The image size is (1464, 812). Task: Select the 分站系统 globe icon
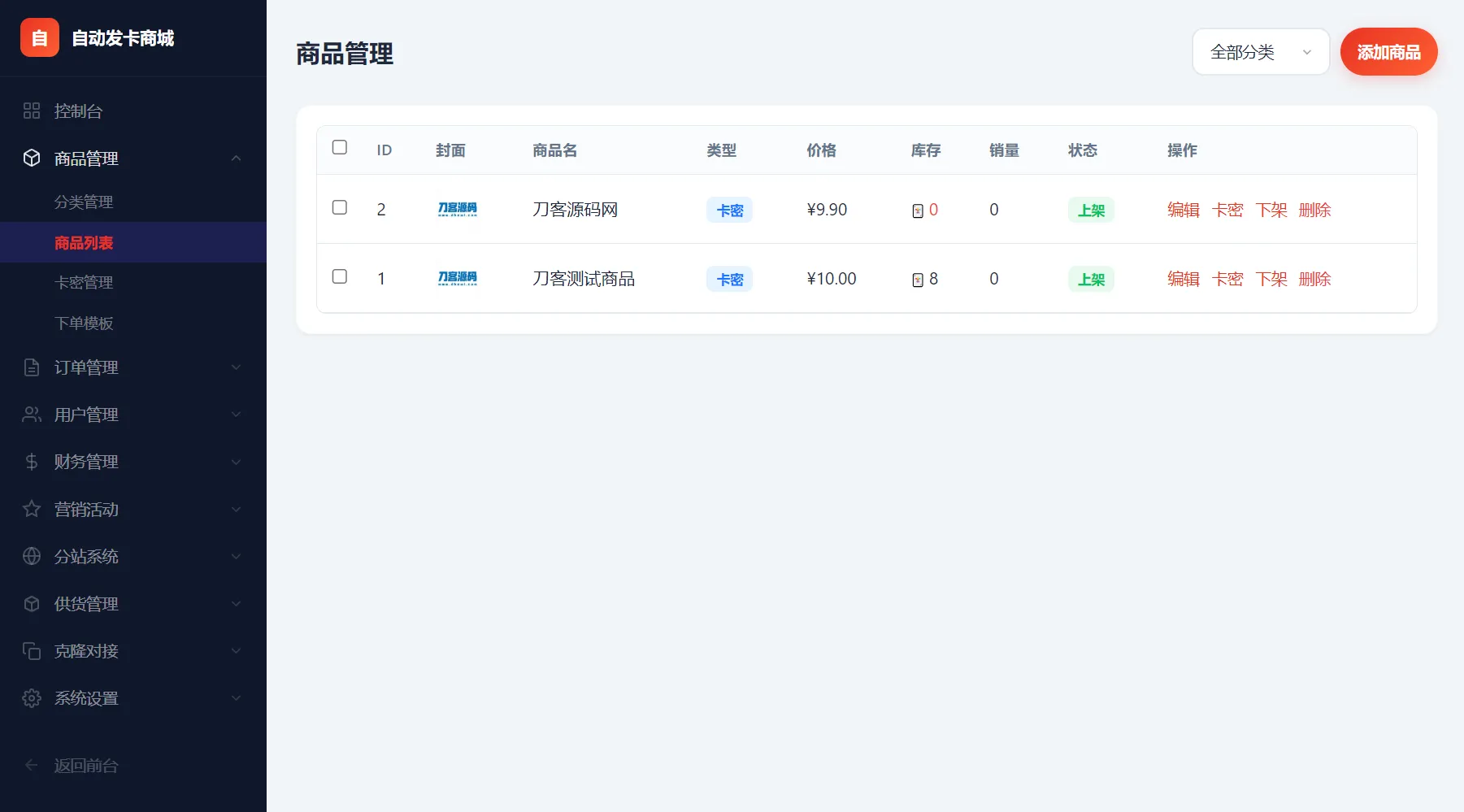coord(31,556)
